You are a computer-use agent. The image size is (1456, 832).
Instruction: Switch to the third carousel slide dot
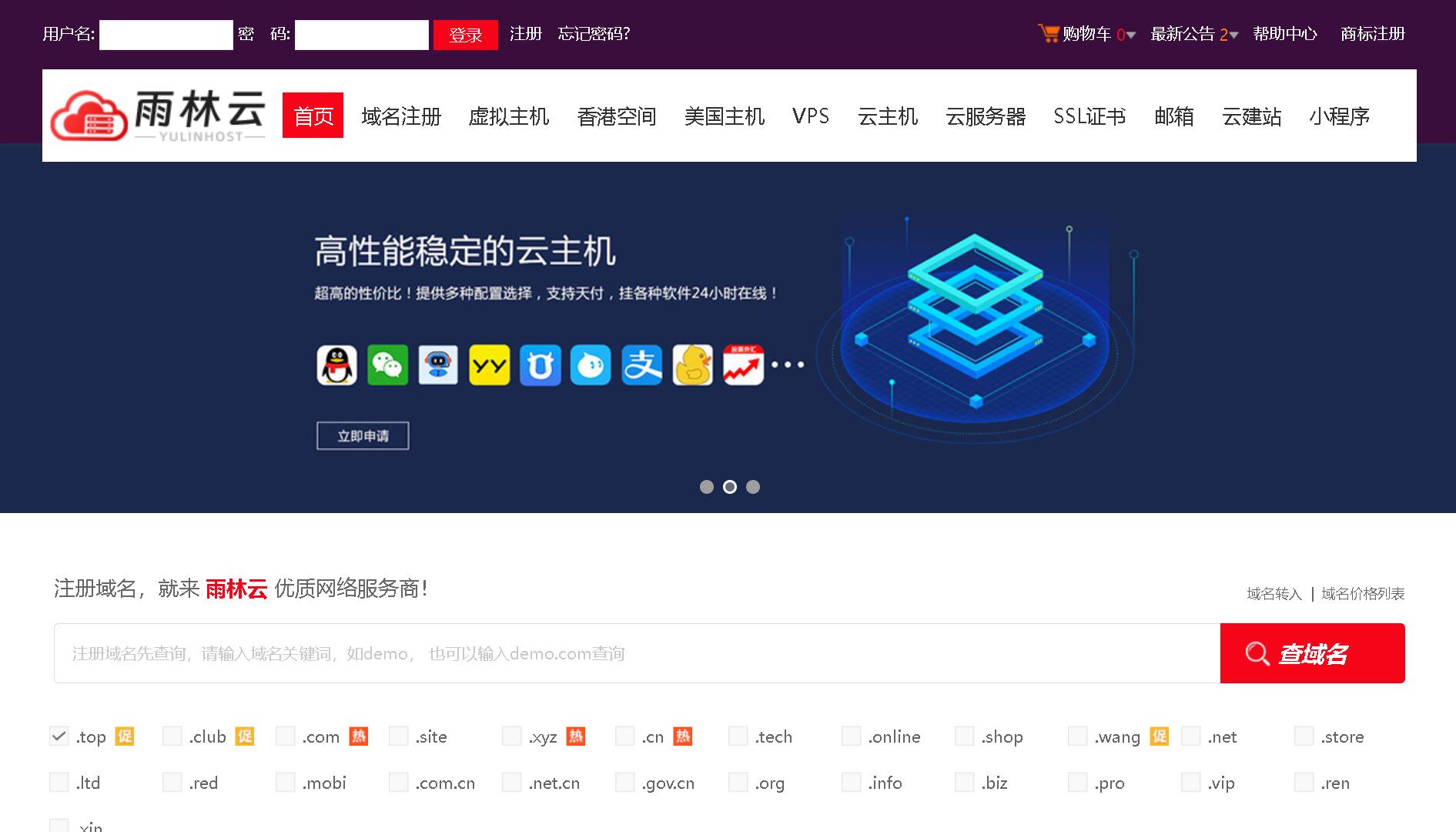[x=753, y=487]
